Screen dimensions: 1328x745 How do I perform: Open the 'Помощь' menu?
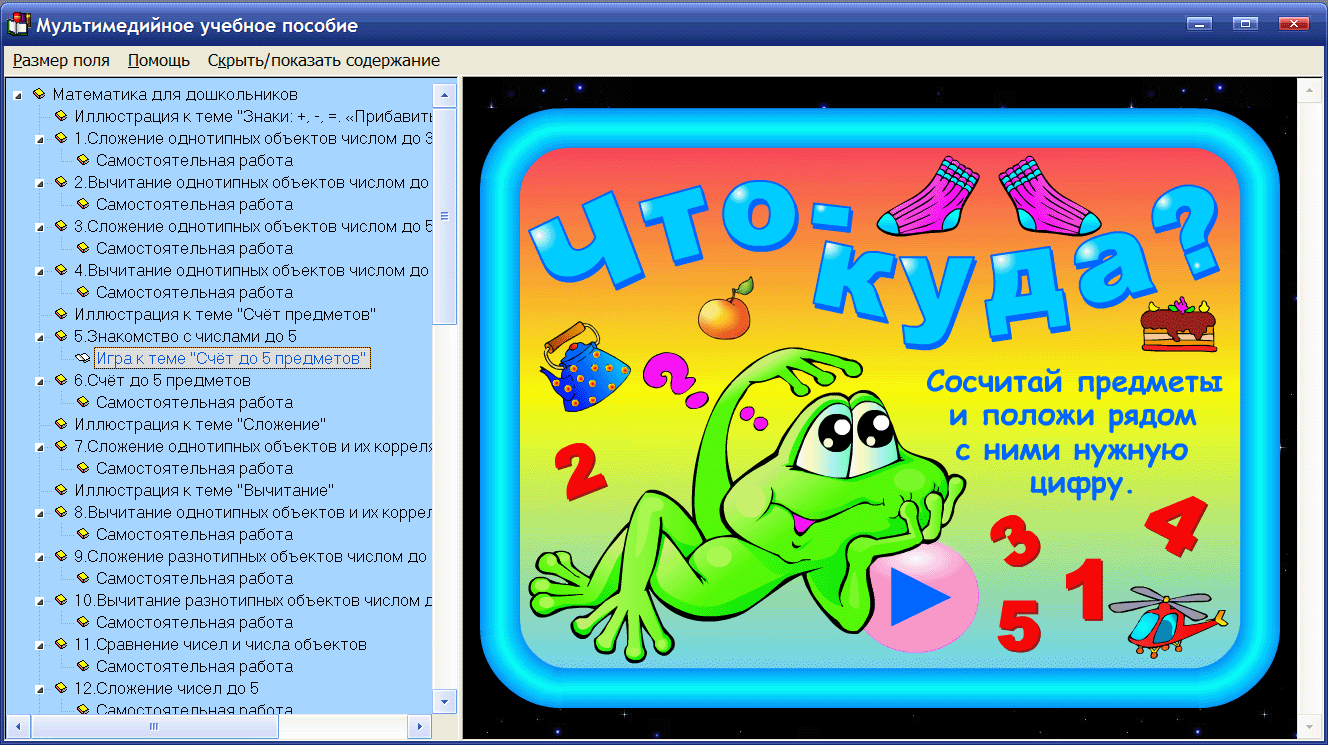point(159,60)
